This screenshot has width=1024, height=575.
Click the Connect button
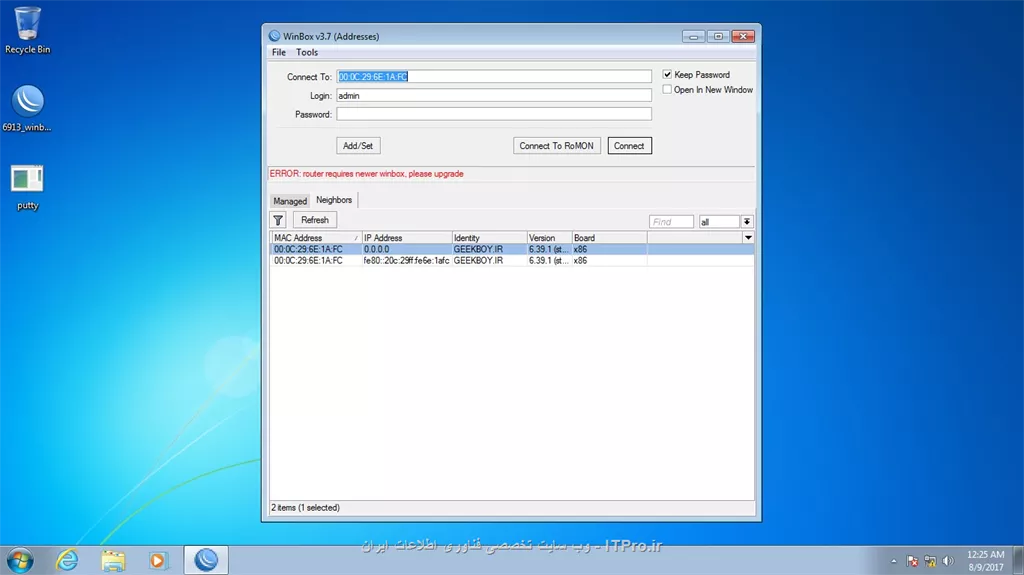630,146
